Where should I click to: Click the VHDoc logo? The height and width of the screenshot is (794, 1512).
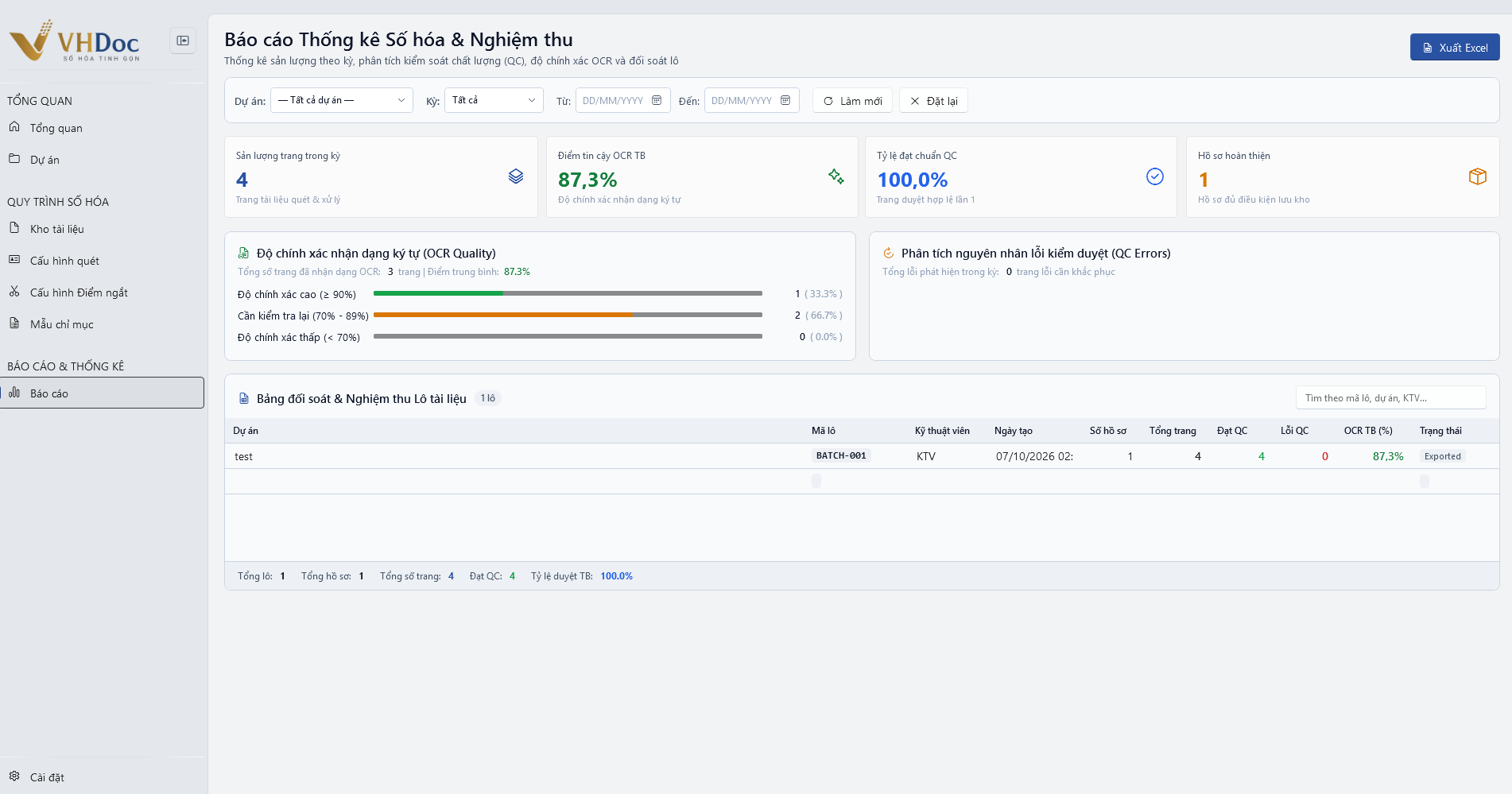tap(75, 41)
